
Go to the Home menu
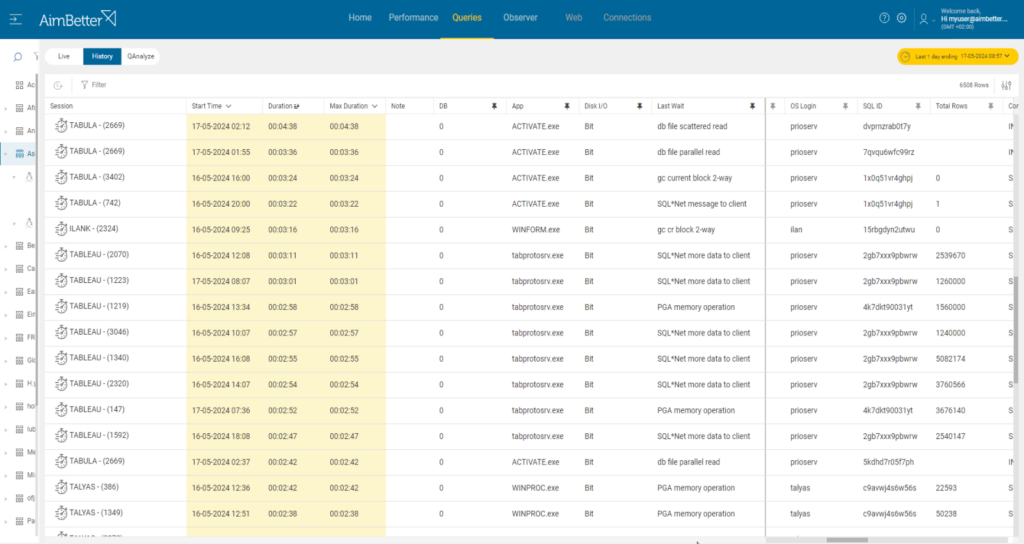[x=360, y=18]
